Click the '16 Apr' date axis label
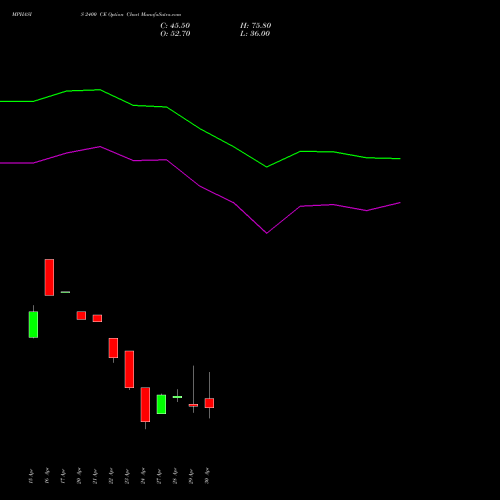500x500 pixels. [47, 476]
